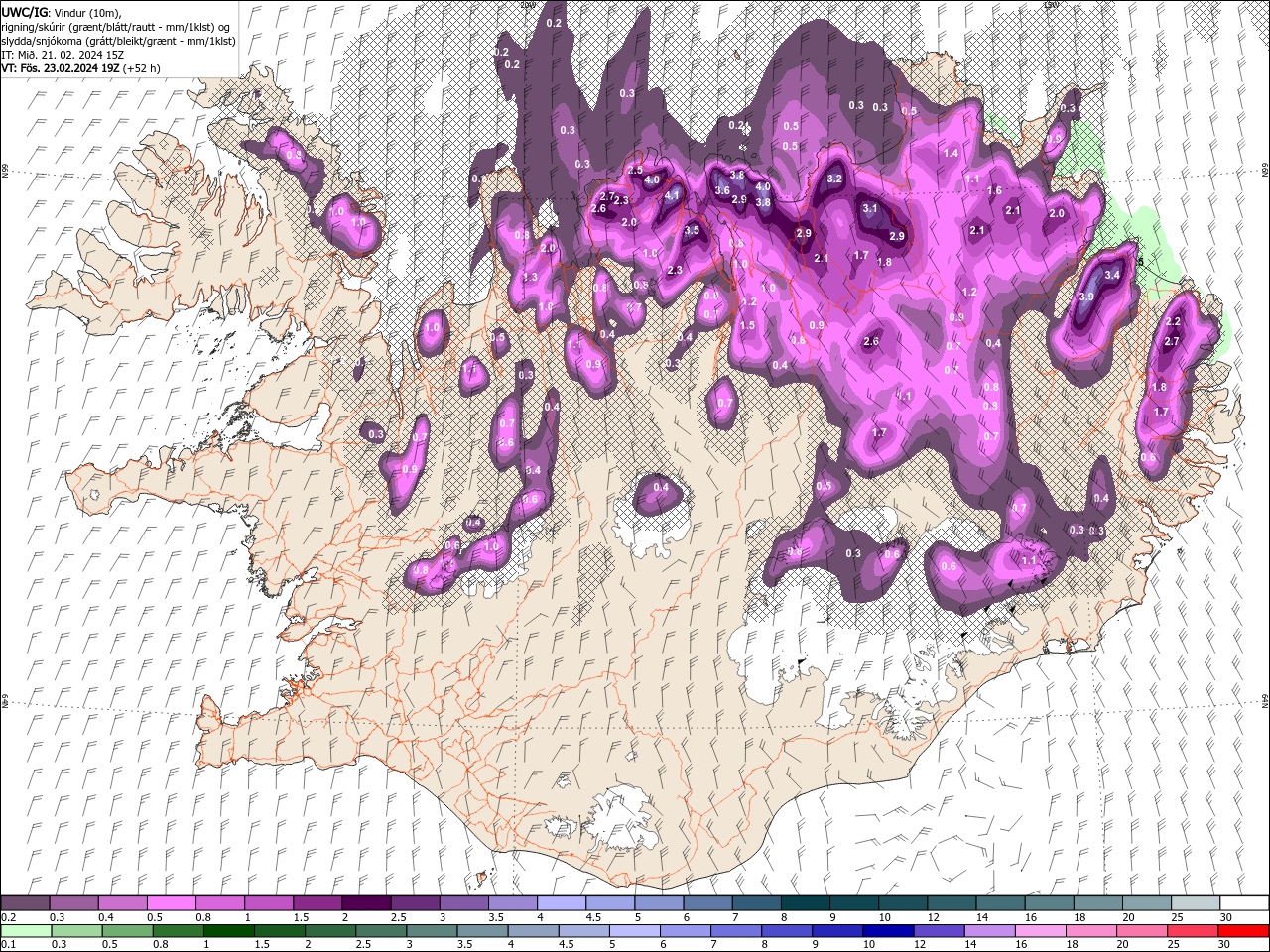Screen dimensions: 1270x952
Task: Select the pink 0.5 mm snowfall legend swatch
Action: [x=171, y=903]
